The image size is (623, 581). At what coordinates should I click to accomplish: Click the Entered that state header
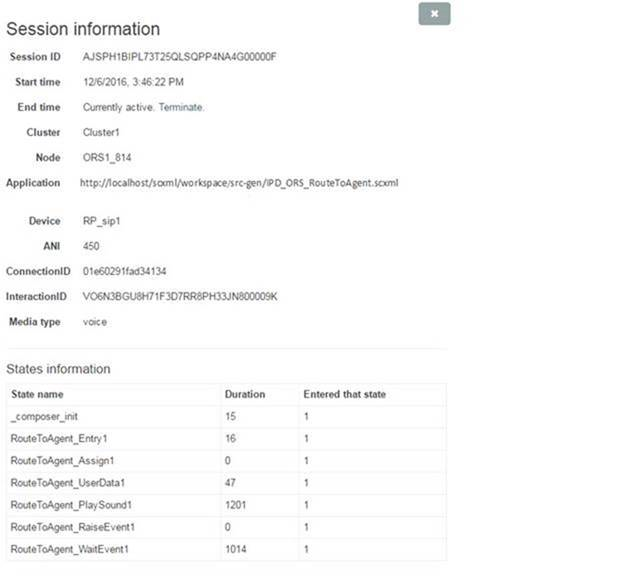click(x=344, y=394)
